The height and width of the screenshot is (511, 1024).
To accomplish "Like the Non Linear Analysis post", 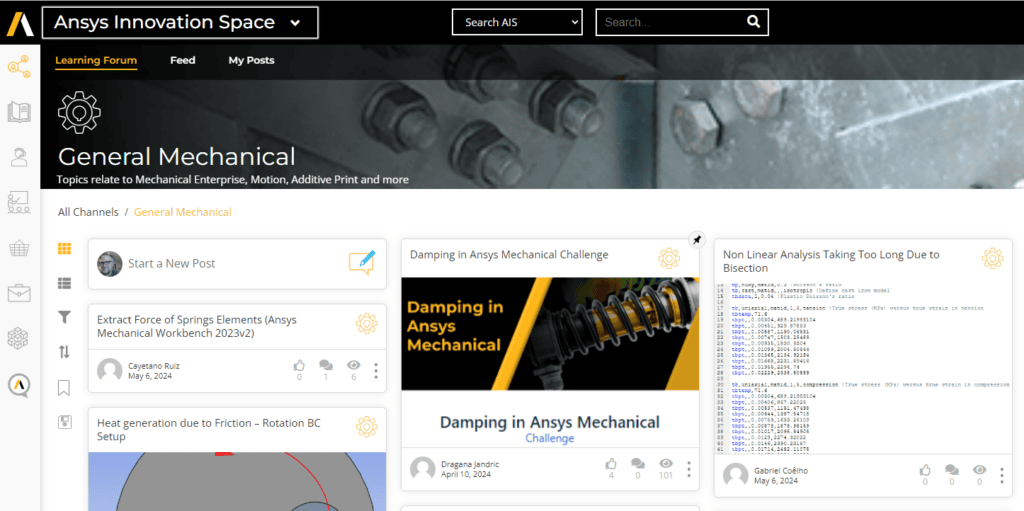I will [x=925, y=470].
